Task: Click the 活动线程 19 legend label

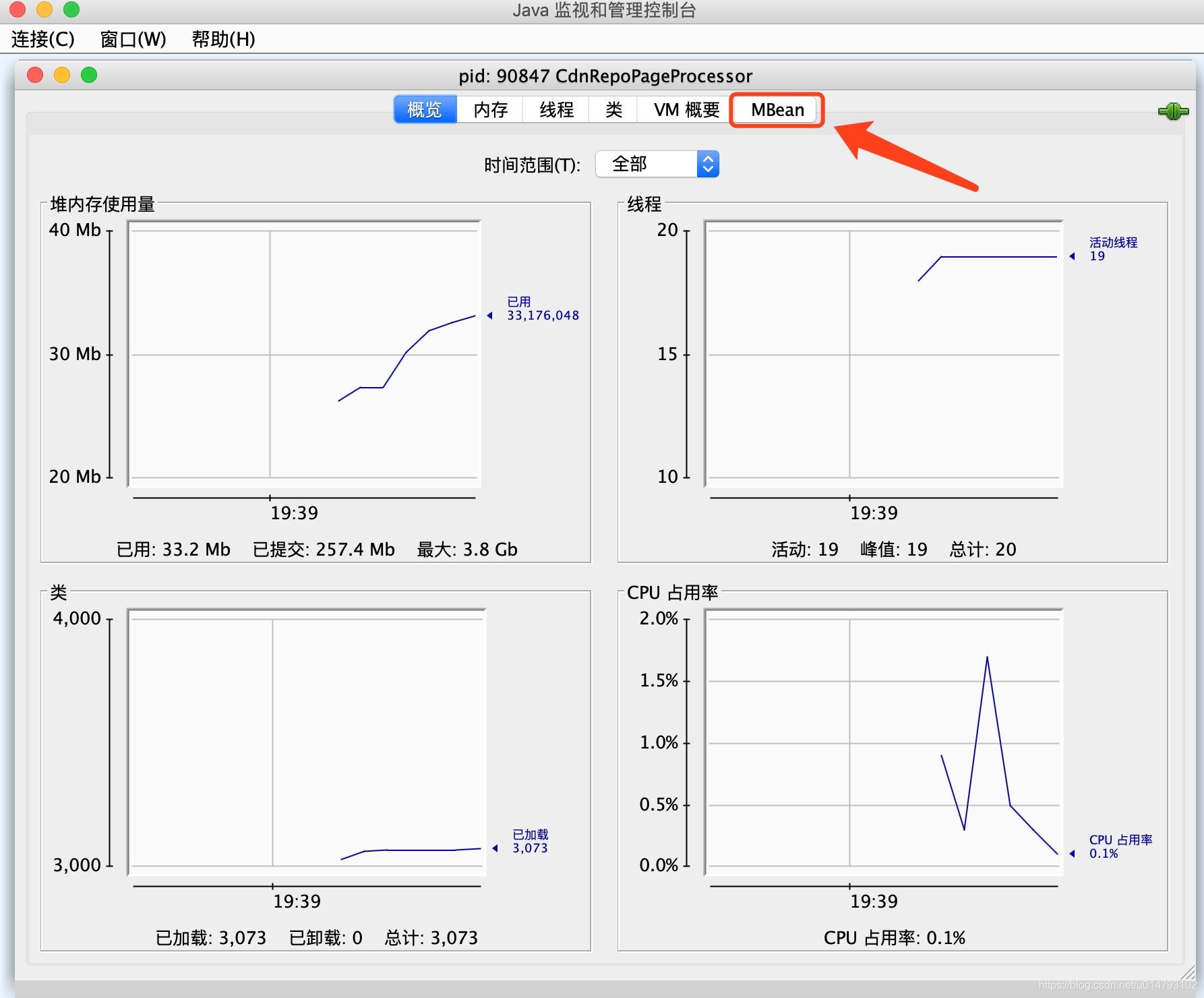Action: coord(1113,249)
